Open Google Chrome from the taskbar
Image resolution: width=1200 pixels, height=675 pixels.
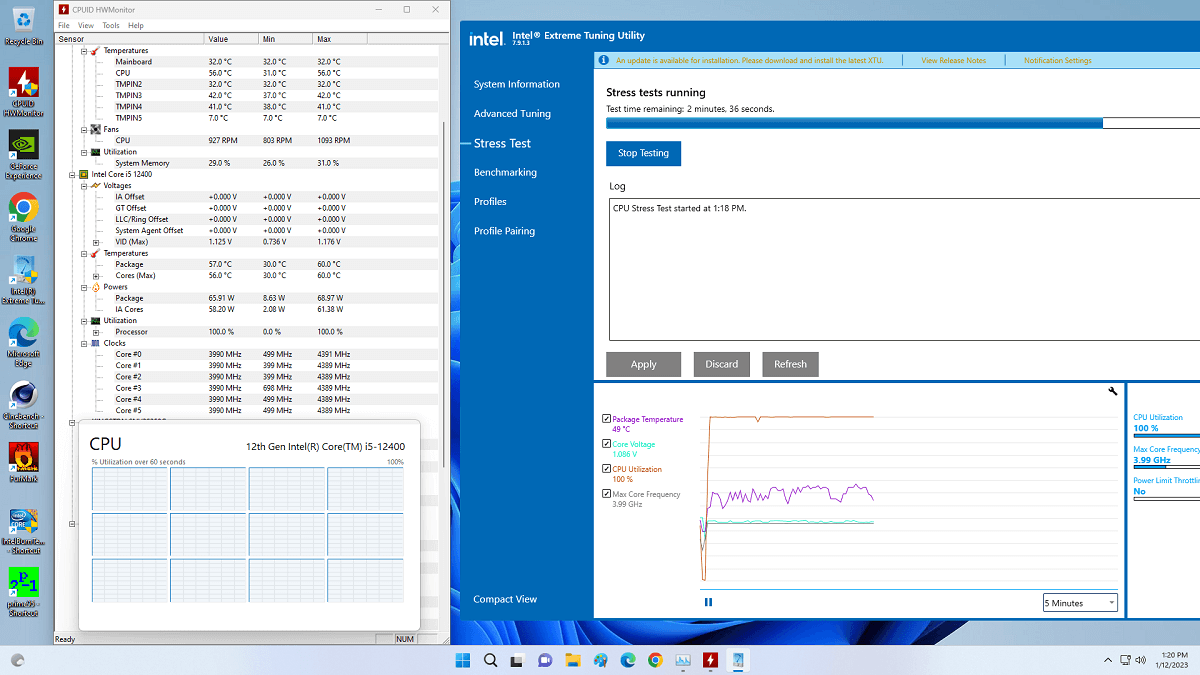coord(655,660)
